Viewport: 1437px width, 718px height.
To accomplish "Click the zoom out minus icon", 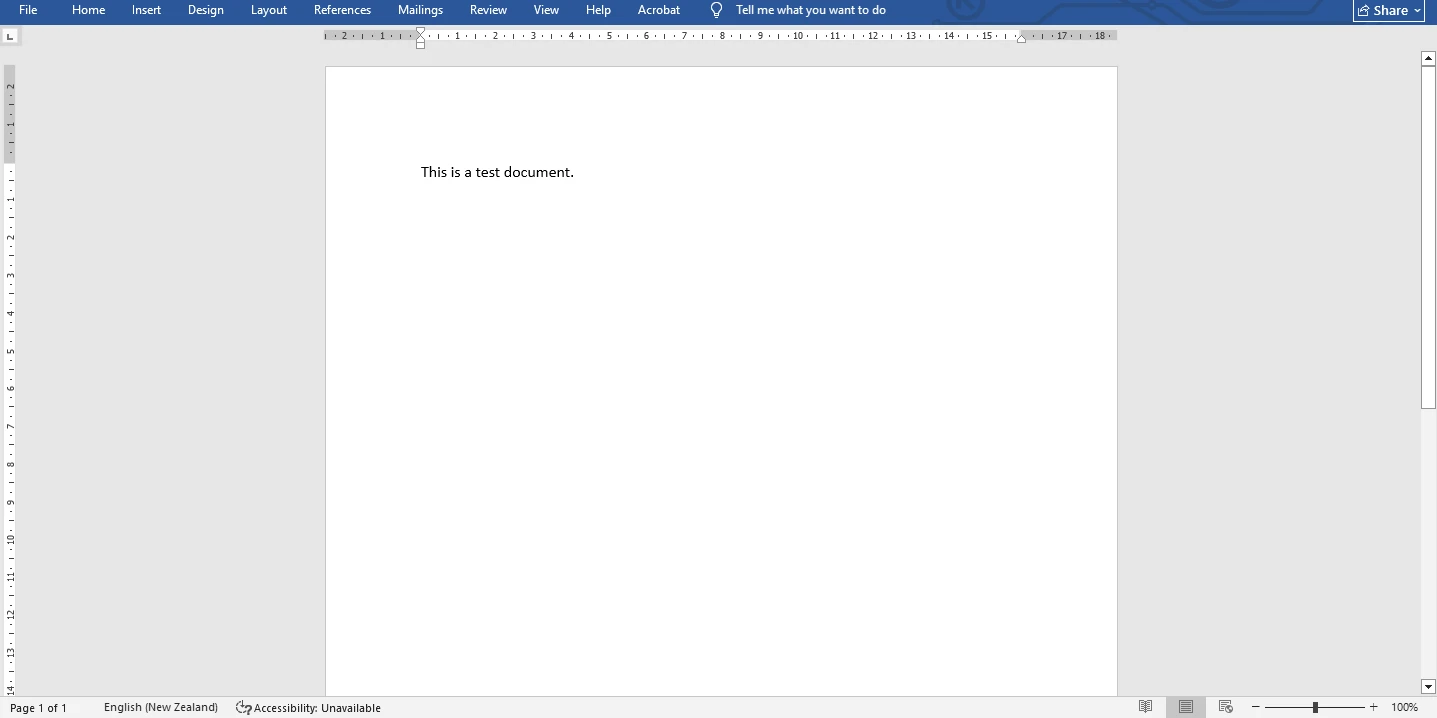I will click(x=1256, y=707).
